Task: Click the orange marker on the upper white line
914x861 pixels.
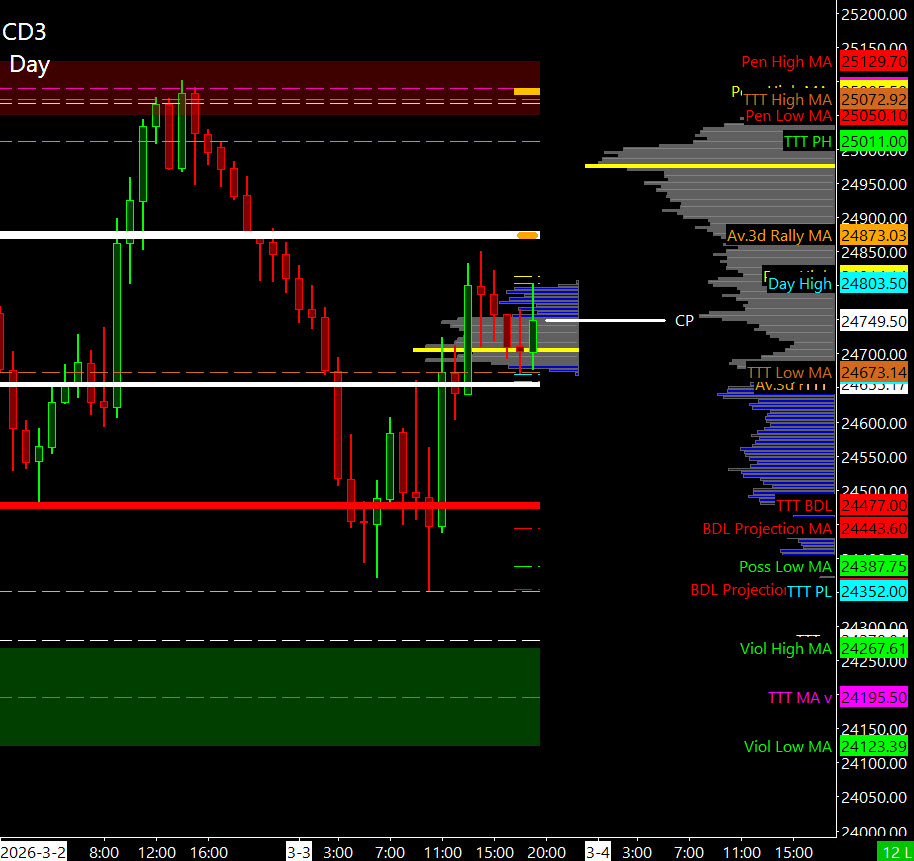Action: tap(527, 235)
